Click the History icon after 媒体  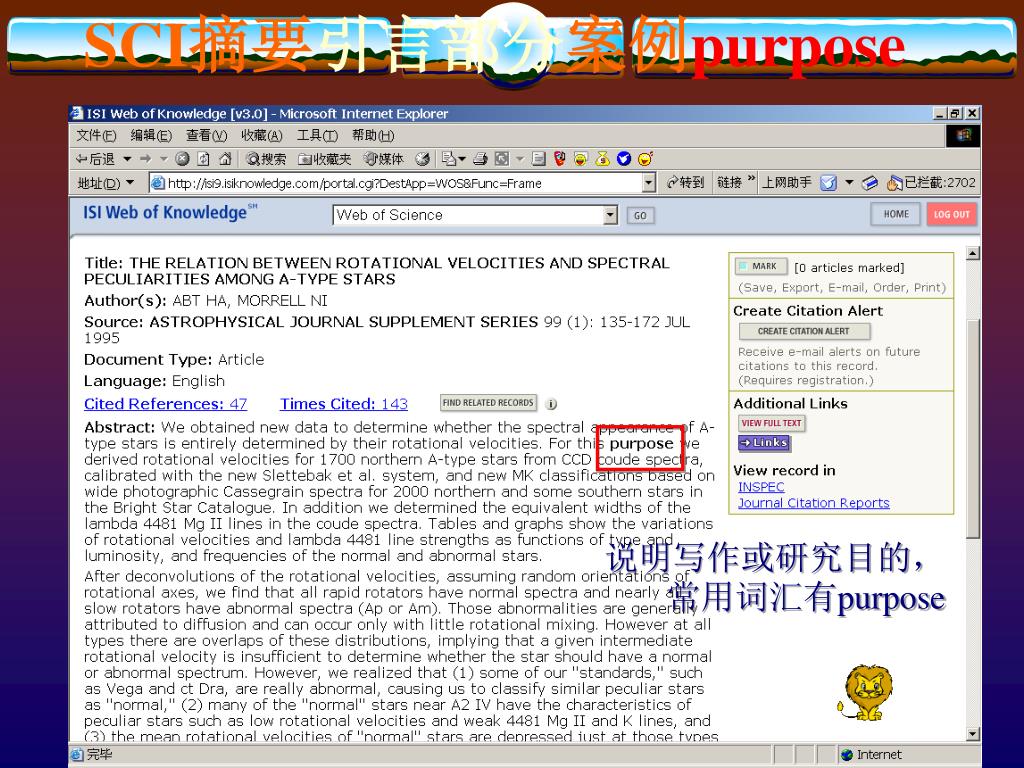(x=423, y=159)
